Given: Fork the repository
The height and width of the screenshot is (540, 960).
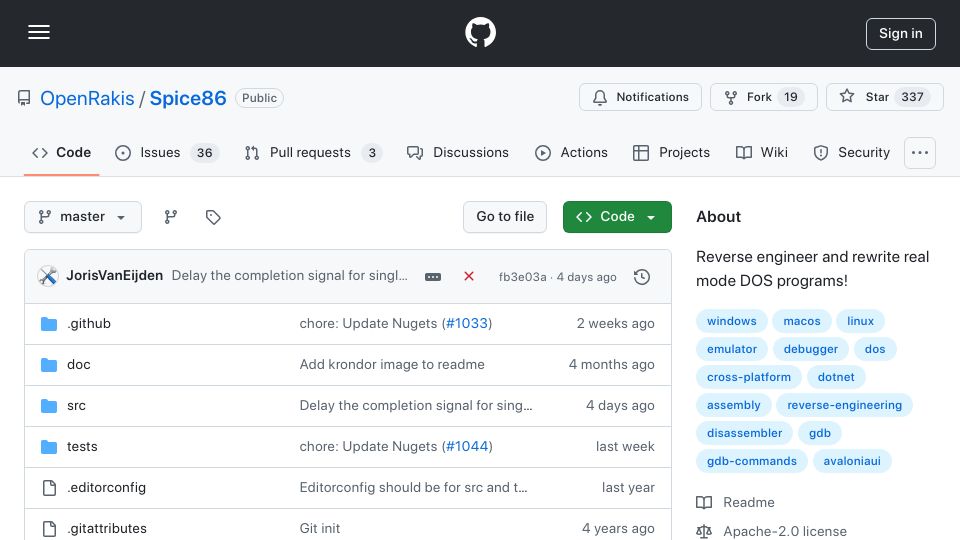Looking at the screenshot, I should [763, 97].
